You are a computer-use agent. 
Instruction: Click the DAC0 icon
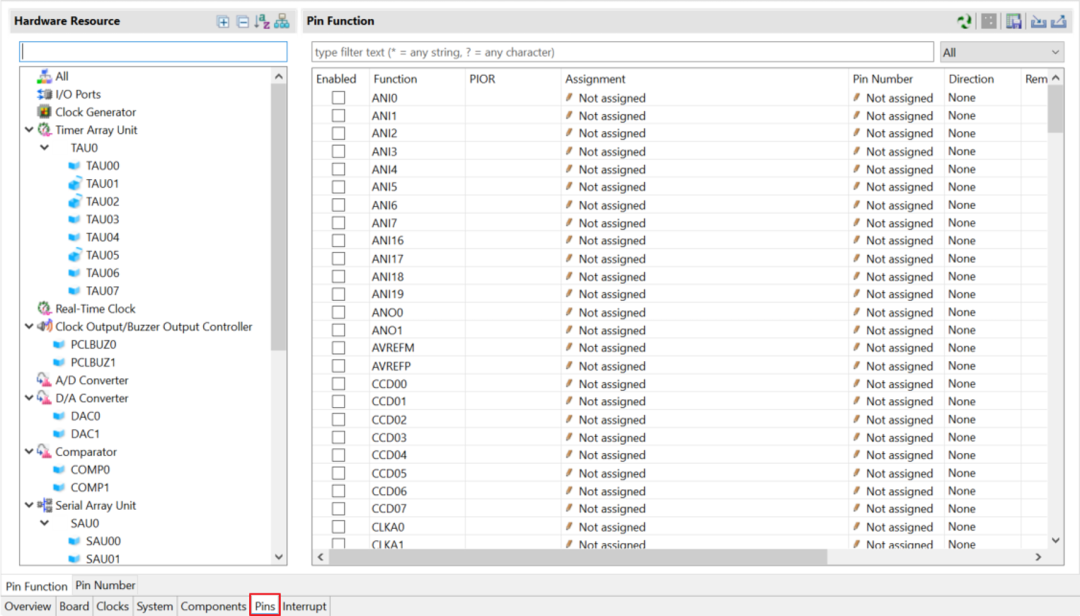tap(59, 416)
